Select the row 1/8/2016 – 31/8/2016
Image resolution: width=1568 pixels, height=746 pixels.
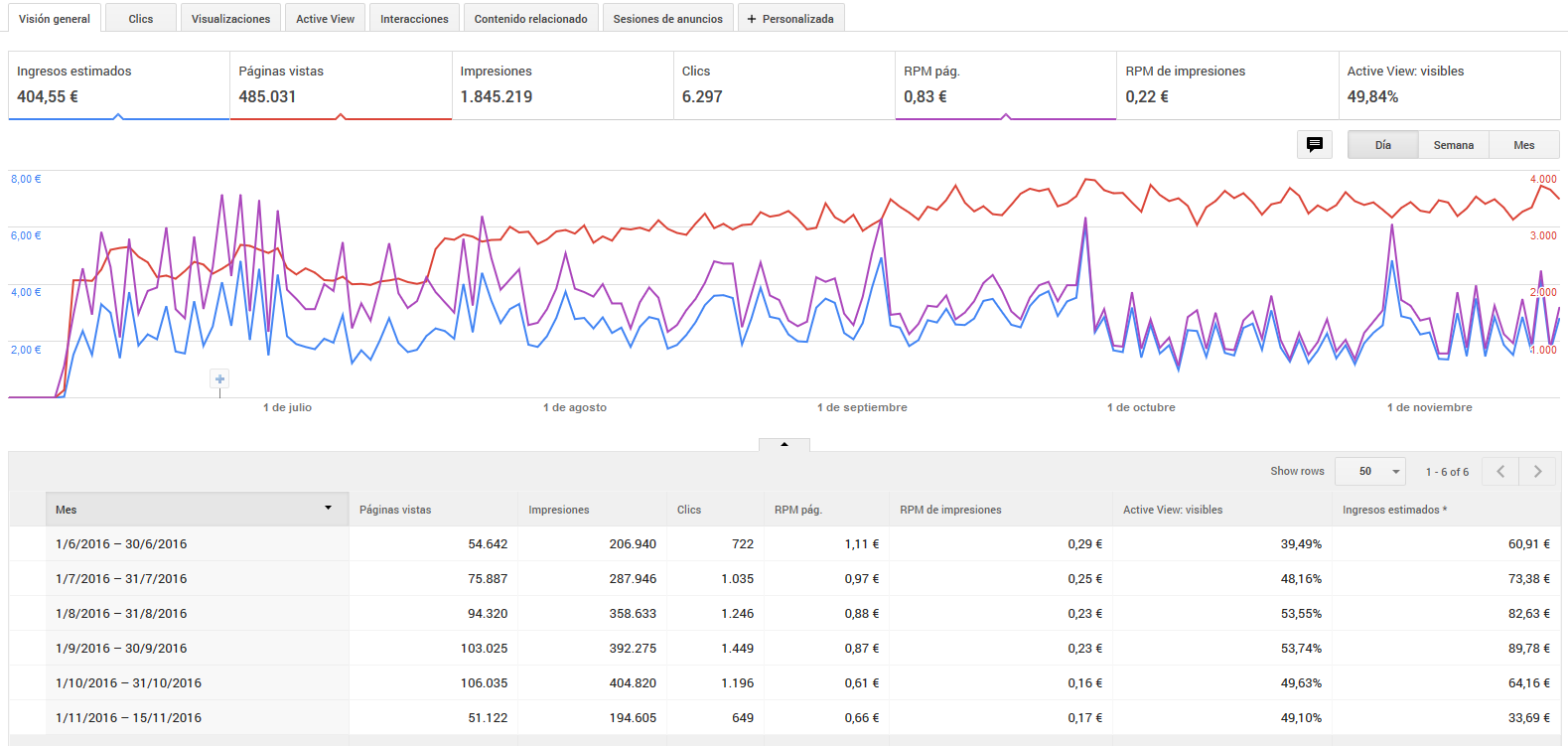click(784, 613)
